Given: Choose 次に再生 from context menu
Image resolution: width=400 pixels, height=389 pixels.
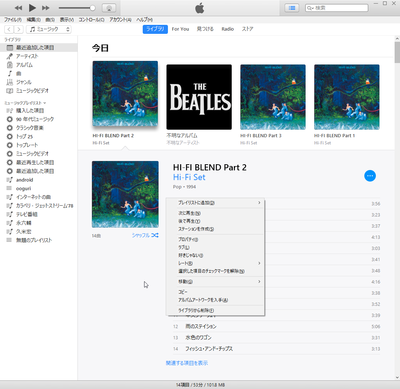Looking at the screenshot, I should (x=215, y=213).
